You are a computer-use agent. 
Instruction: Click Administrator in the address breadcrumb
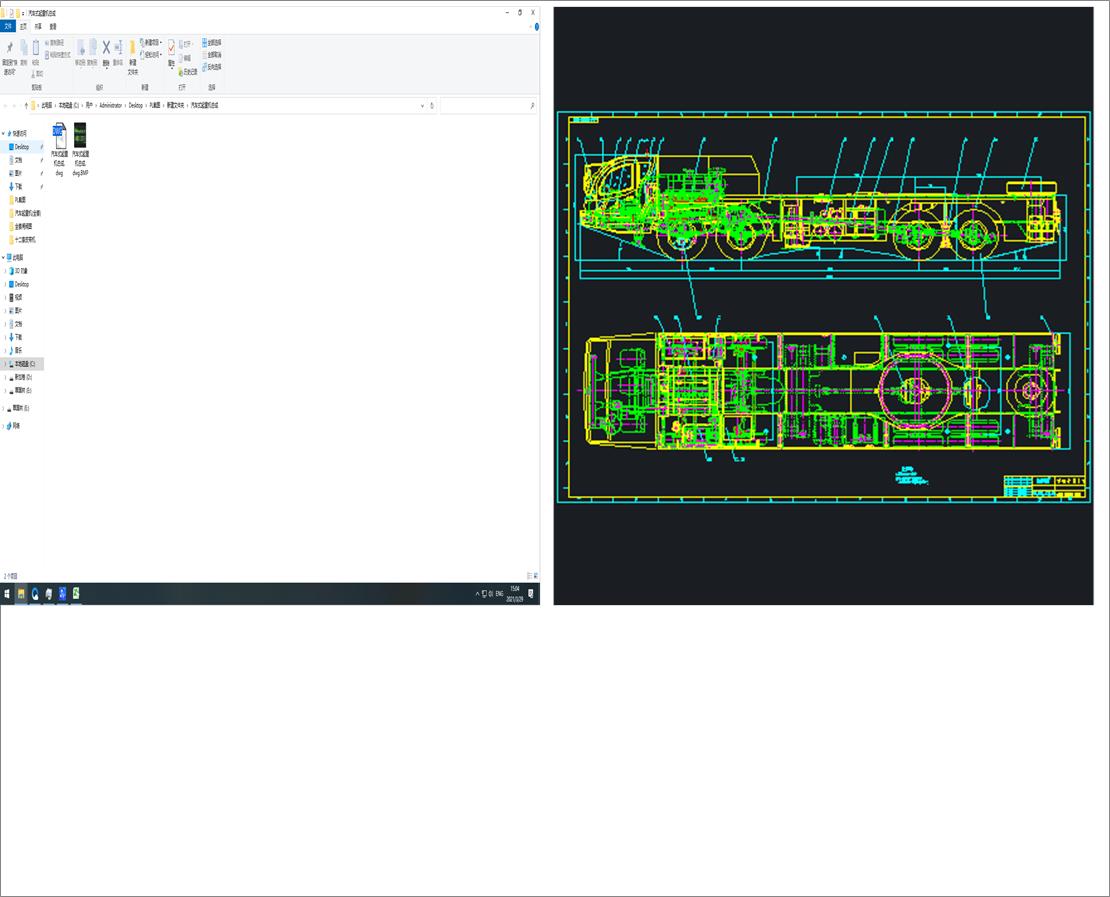[x=110, y=105]
